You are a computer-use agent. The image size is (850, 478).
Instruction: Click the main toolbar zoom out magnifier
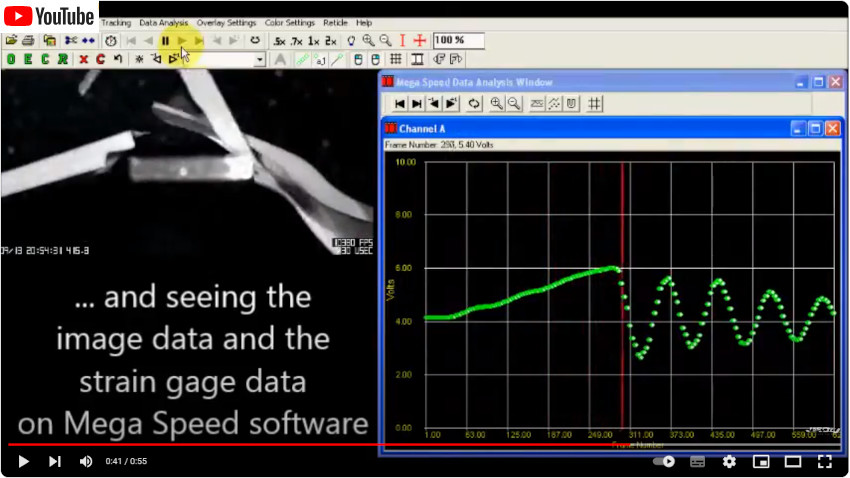point(385,41)
